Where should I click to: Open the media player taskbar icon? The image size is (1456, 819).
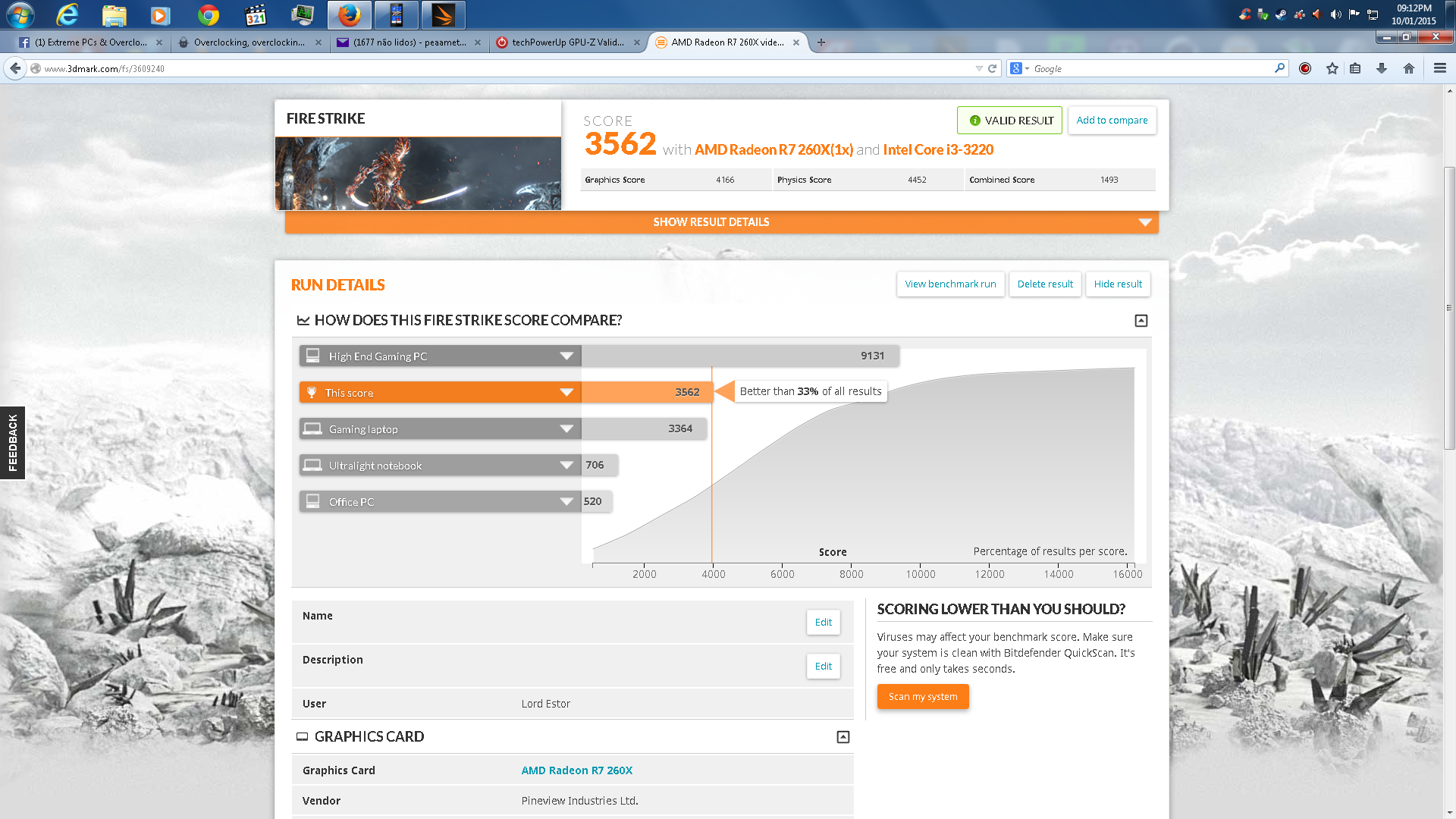tap(160, 14)
